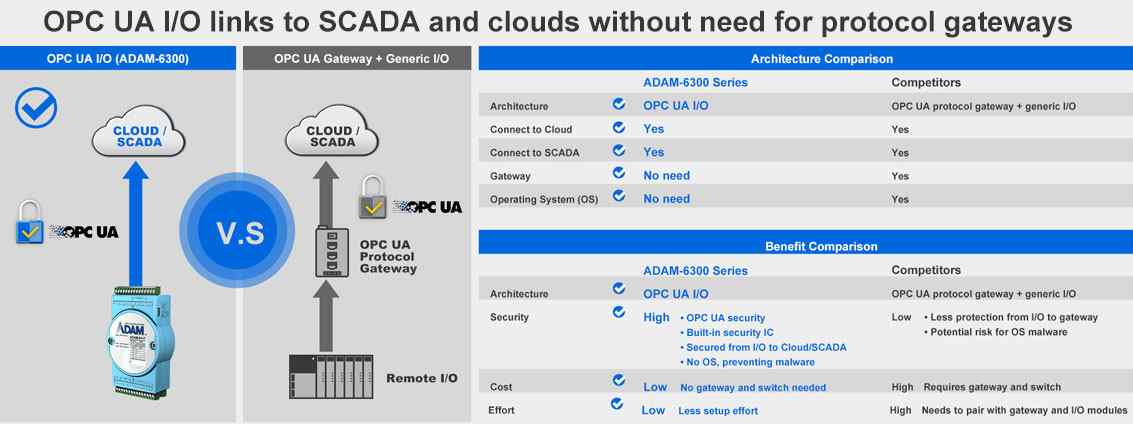
Task: Click the Remote I/O rack image
Action: (x=331, y=376)
